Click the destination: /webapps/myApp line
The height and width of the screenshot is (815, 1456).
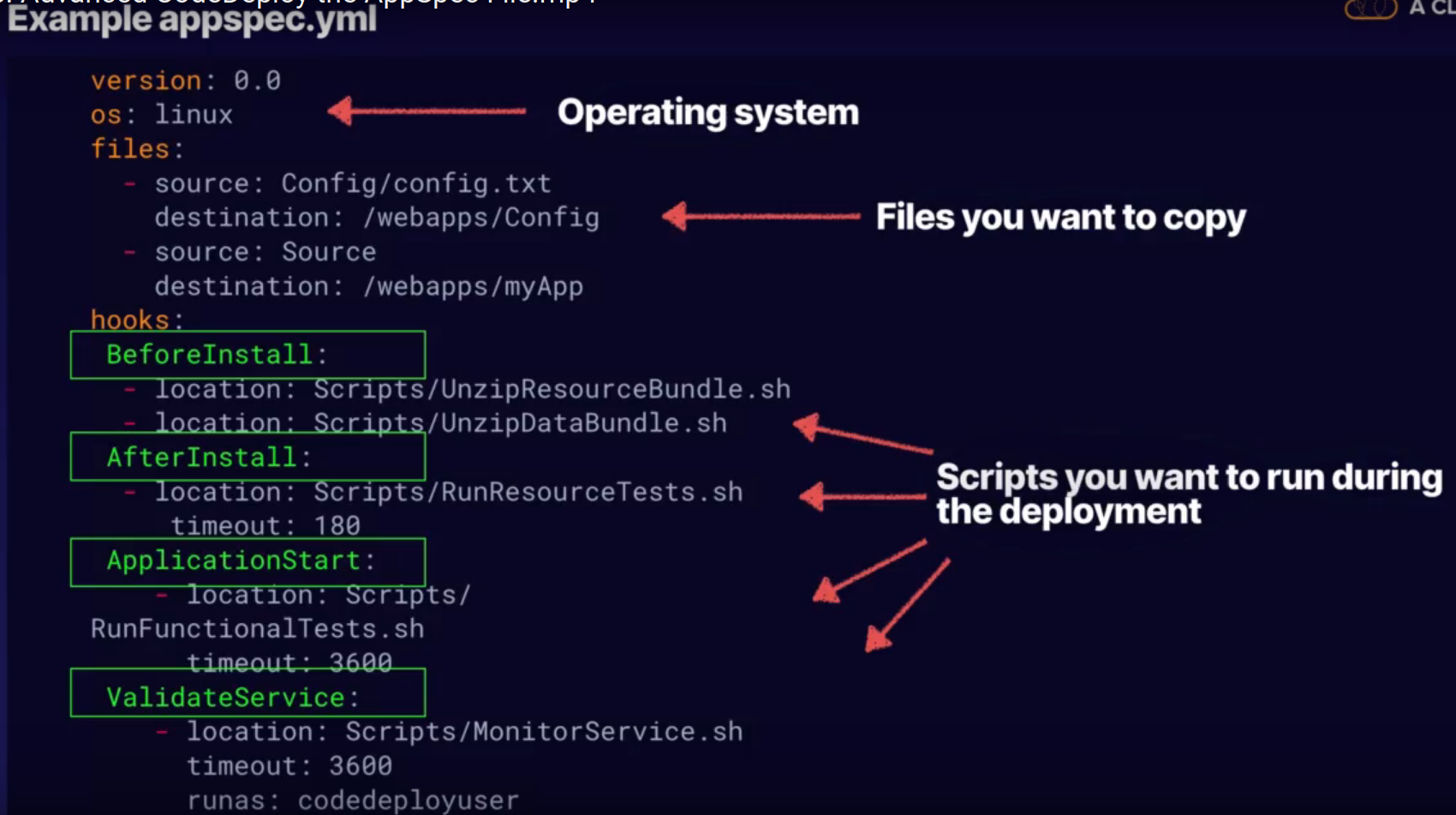pos(368,286)
